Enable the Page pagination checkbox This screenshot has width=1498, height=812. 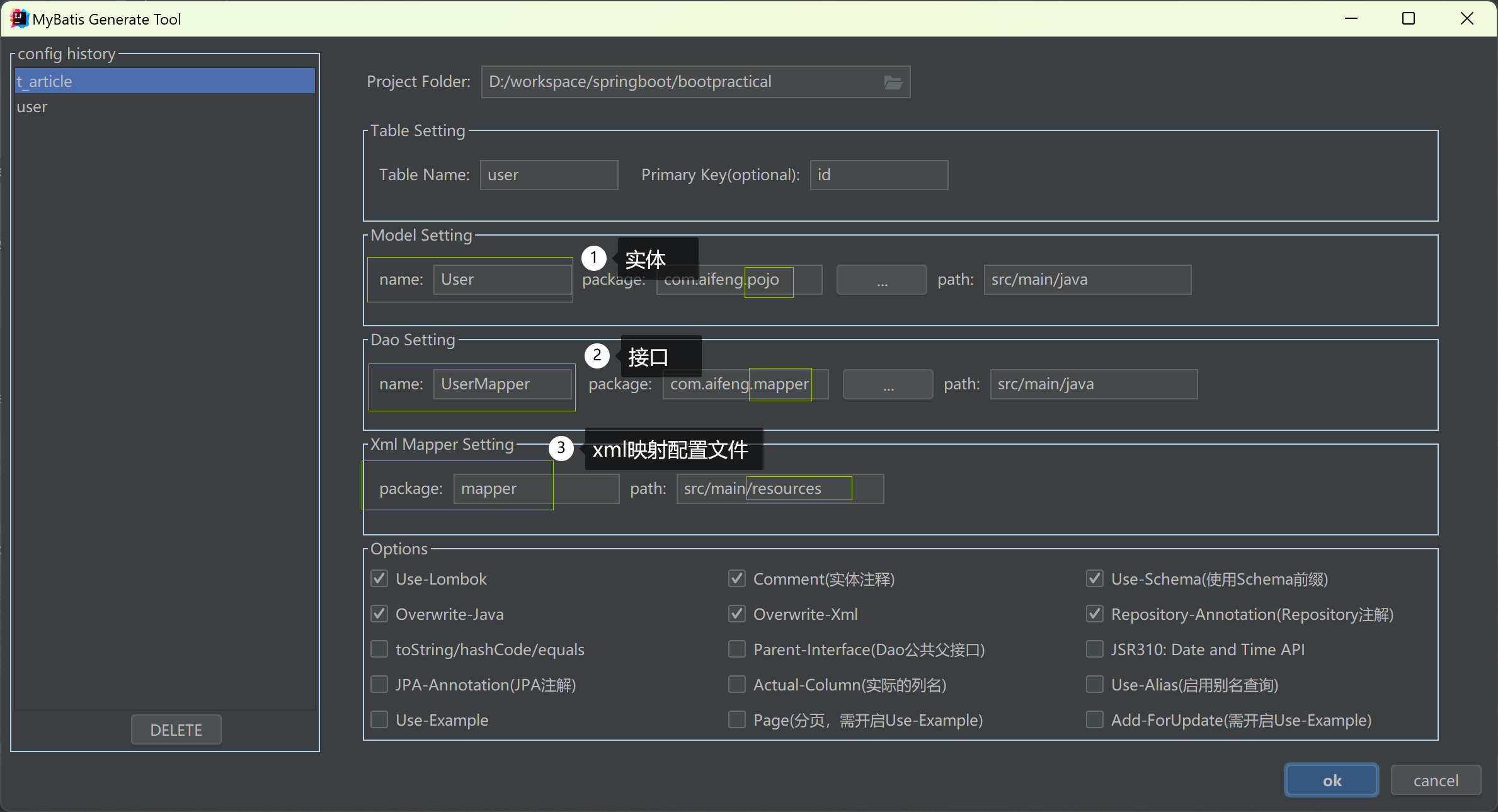point(737,720)
